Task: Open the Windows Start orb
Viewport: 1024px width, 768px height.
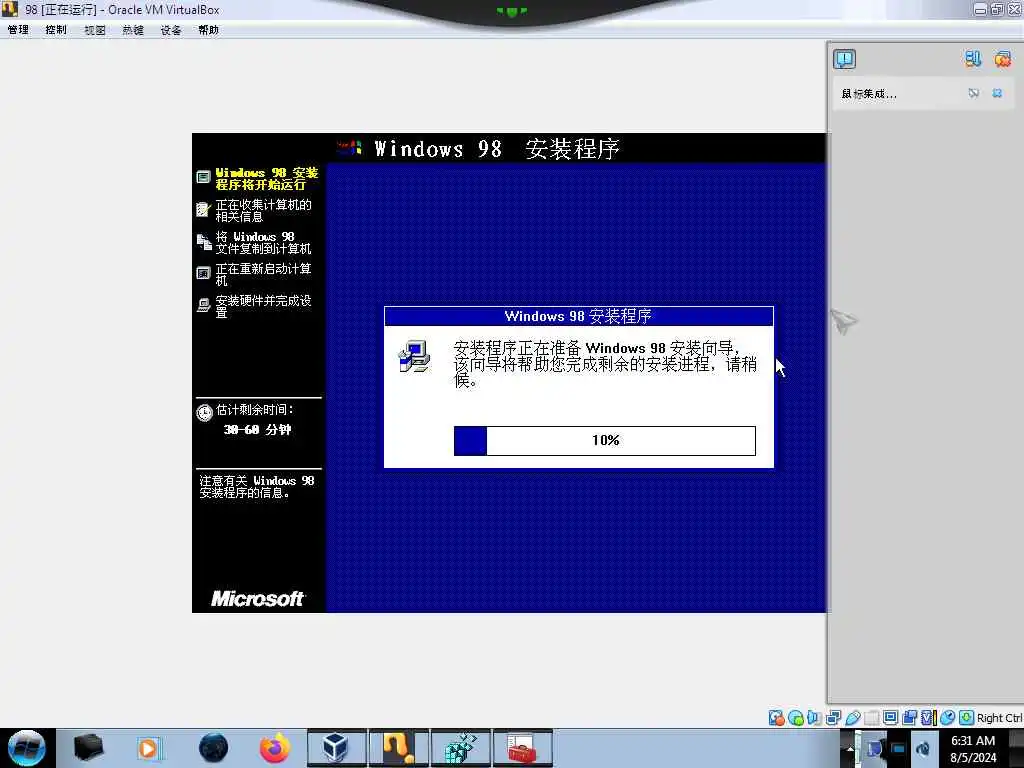Action: point(26,748)
